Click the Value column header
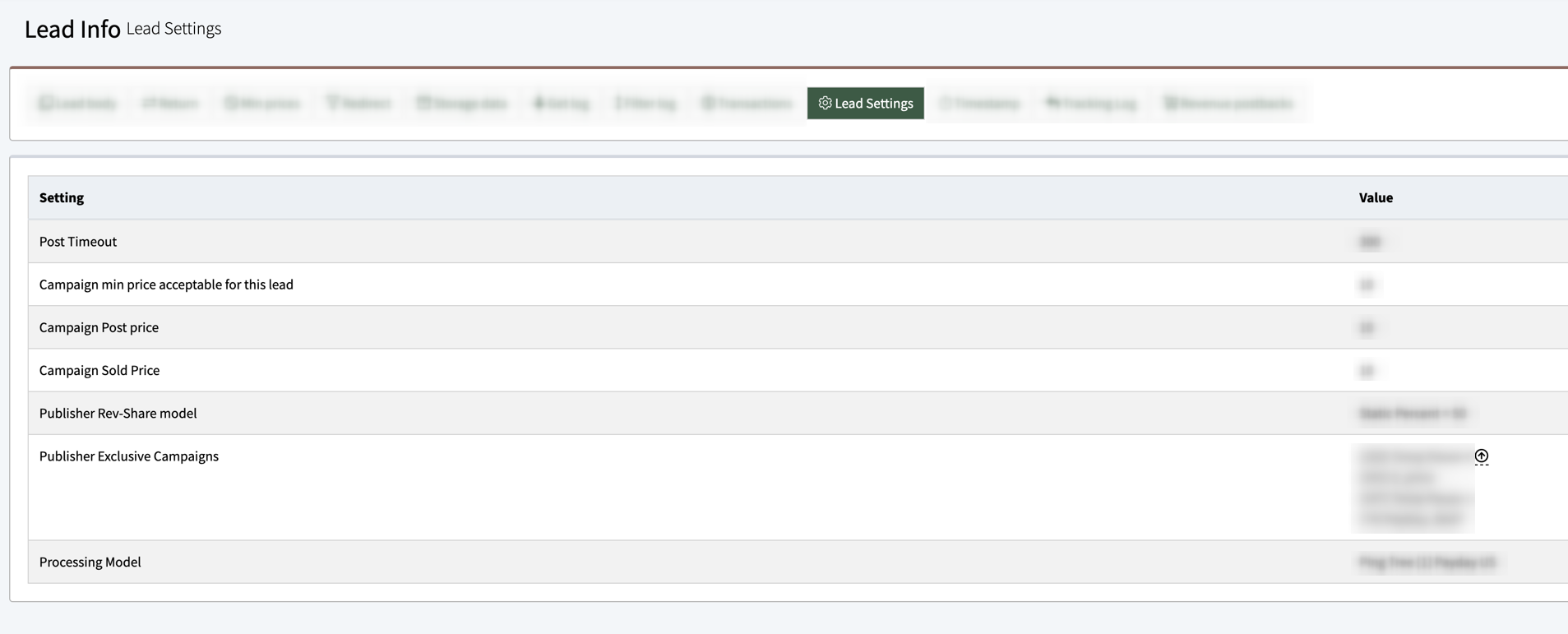1568x634 pixels. click(1376, 197)
